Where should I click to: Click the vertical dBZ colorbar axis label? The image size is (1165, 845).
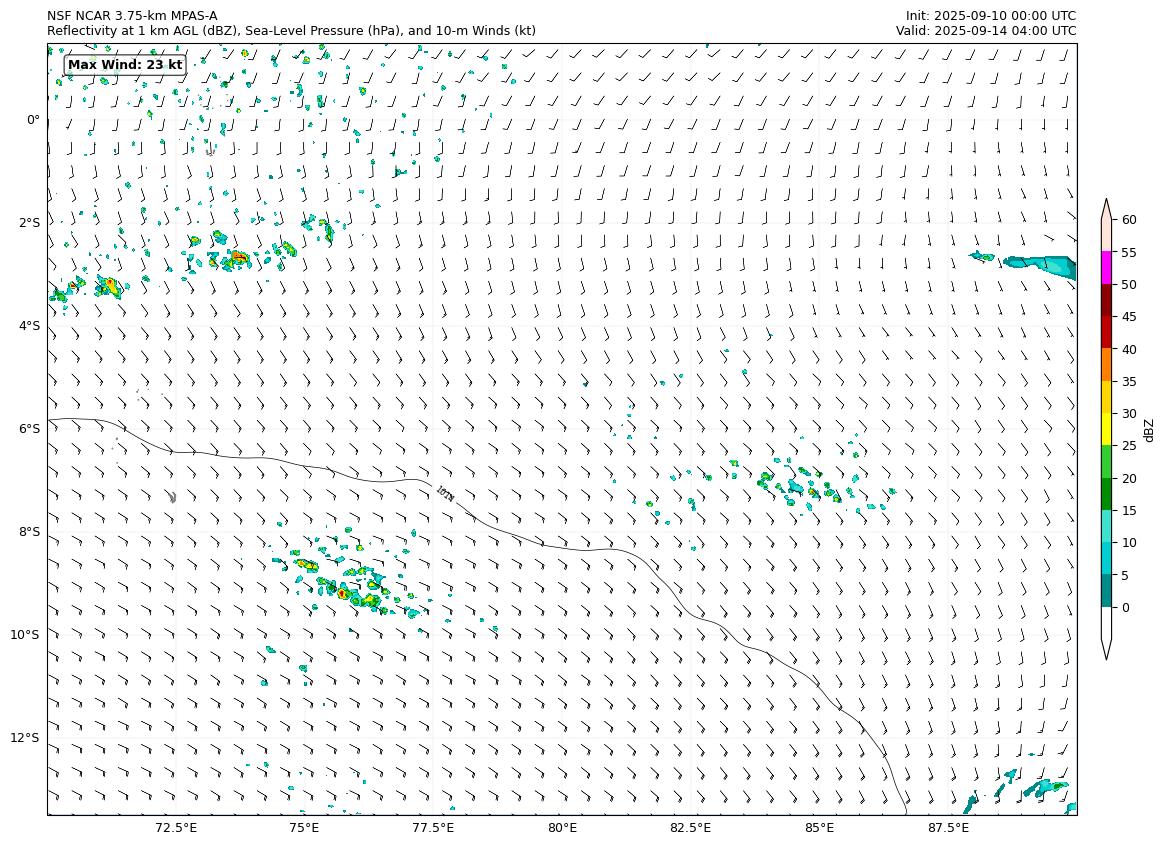pos(1149,430)
